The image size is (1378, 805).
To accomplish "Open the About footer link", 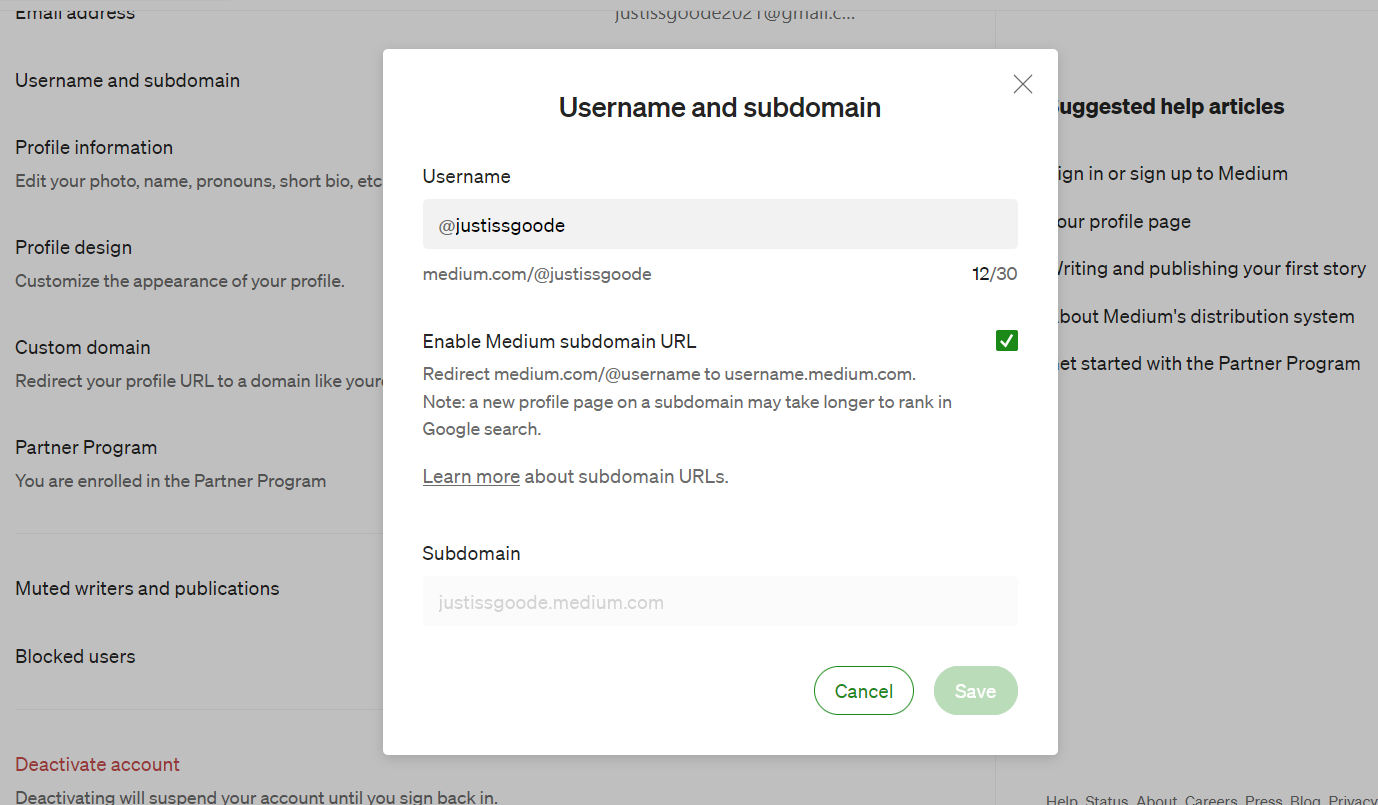I will tap(1157, 800).
